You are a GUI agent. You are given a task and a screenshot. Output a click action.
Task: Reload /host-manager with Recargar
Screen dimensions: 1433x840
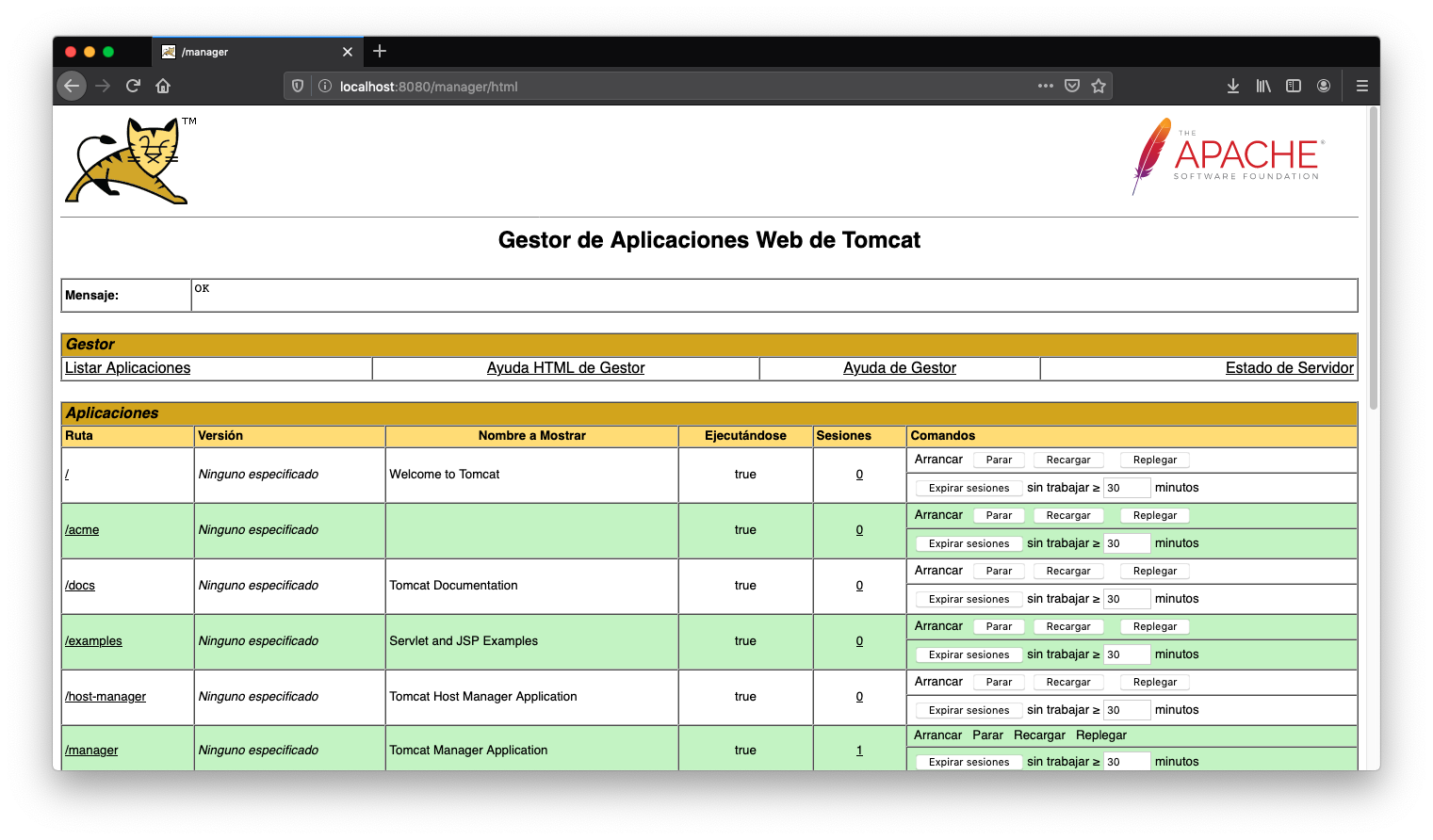click(x=1068, y=683)
